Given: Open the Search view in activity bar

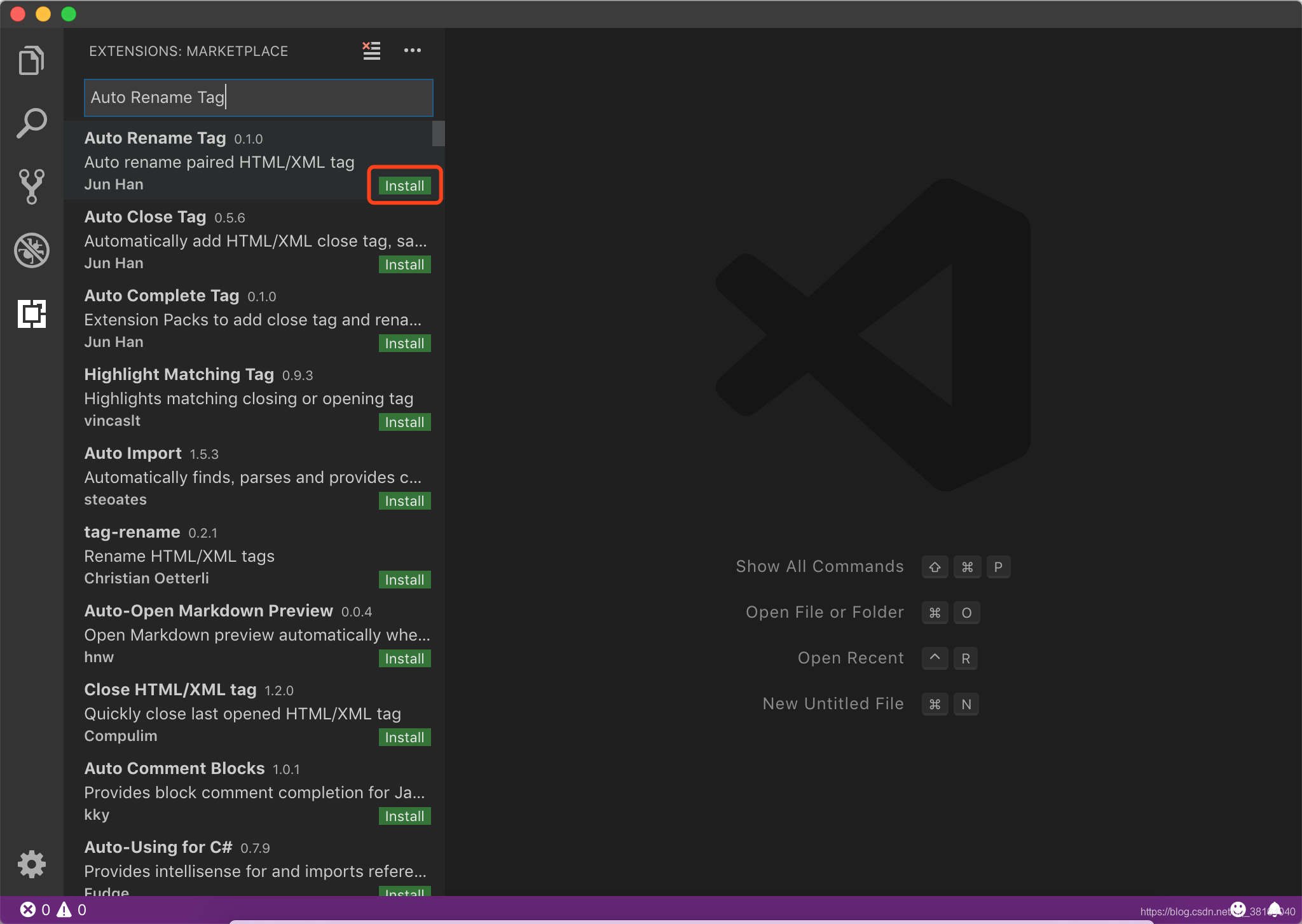Looking at the screenshot, I should 31,123.
